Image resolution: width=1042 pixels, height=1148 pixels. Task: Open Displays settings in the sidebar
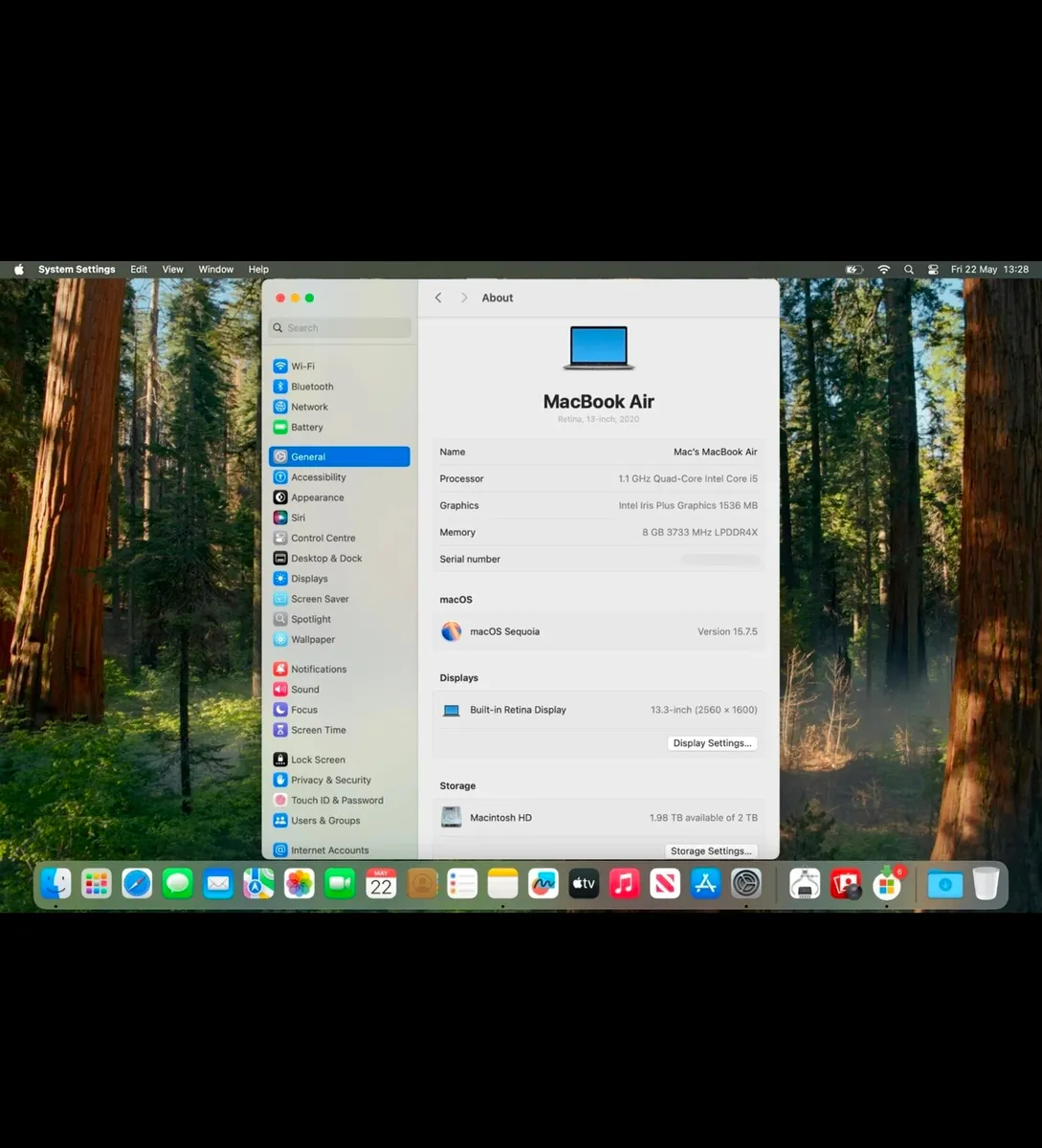coord(340,579)
